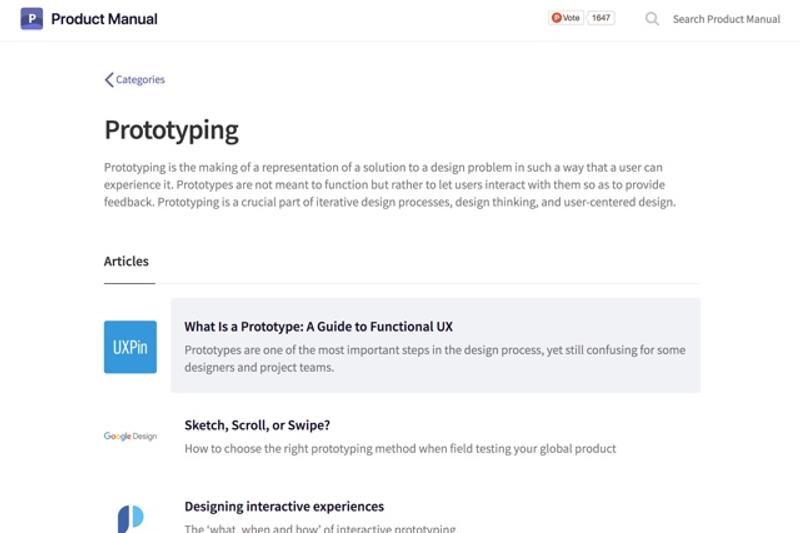Click the UXPin article summary text

tap(434, 358)
